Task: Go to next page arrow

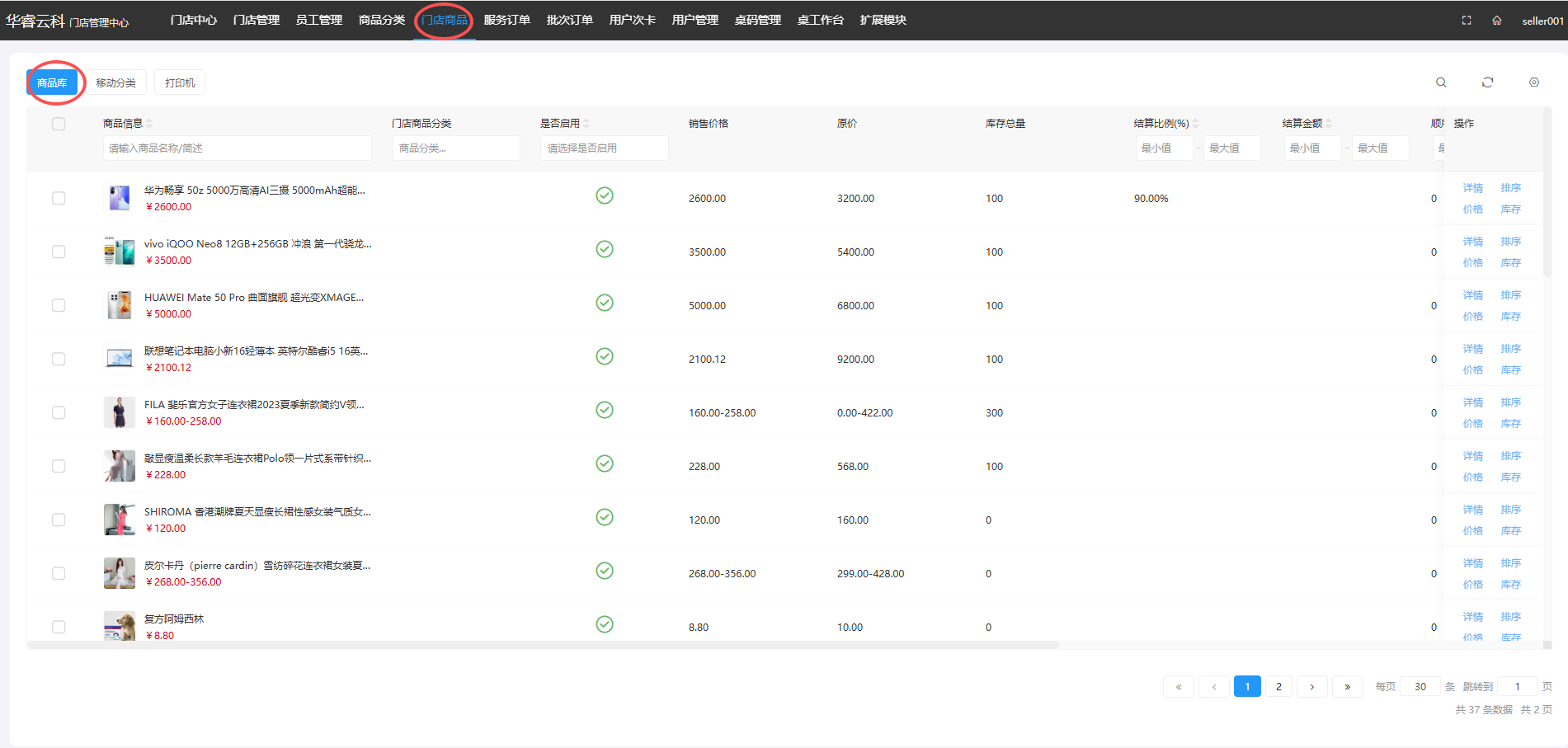Action: pos(1311,686)
